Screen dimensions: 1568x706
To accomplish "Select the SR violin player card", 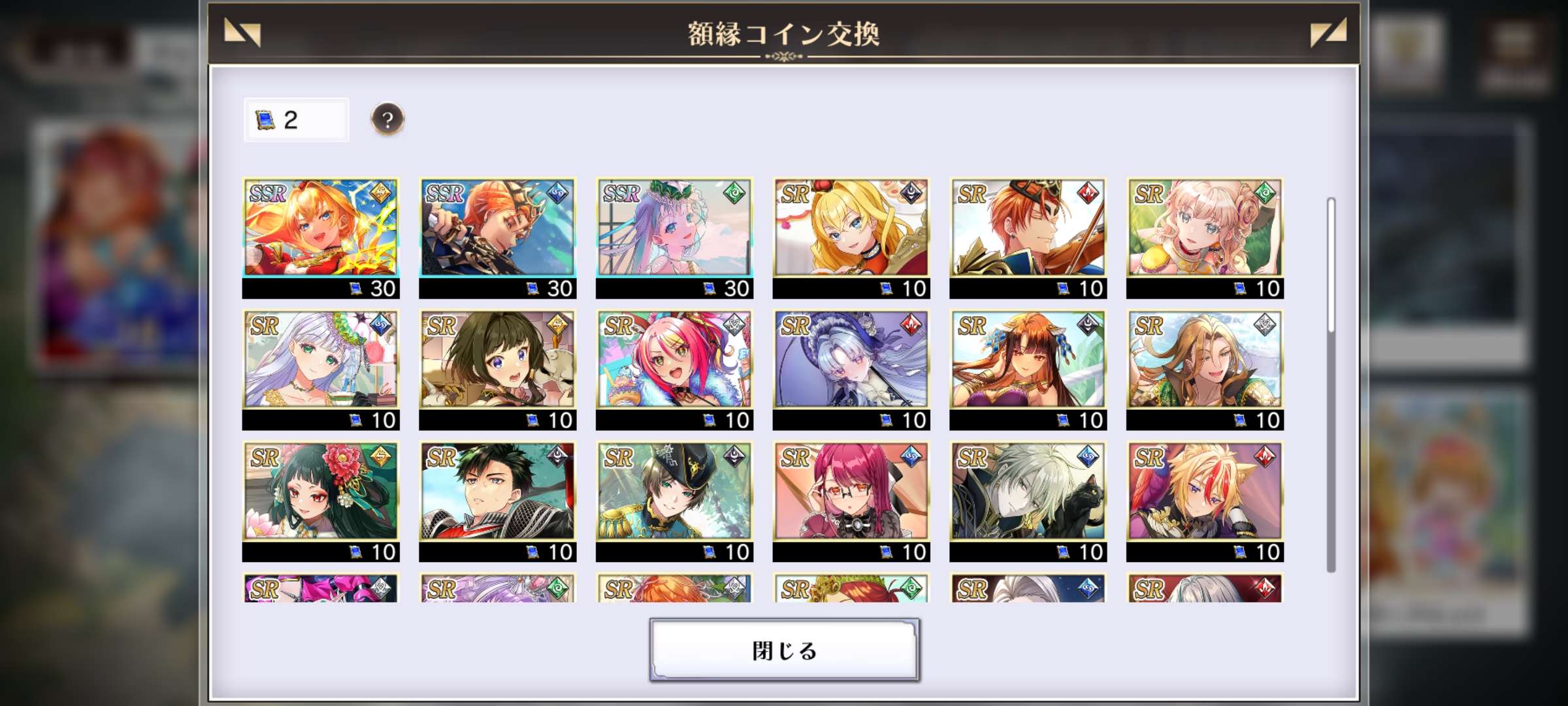I will [x=1028, y=238].
